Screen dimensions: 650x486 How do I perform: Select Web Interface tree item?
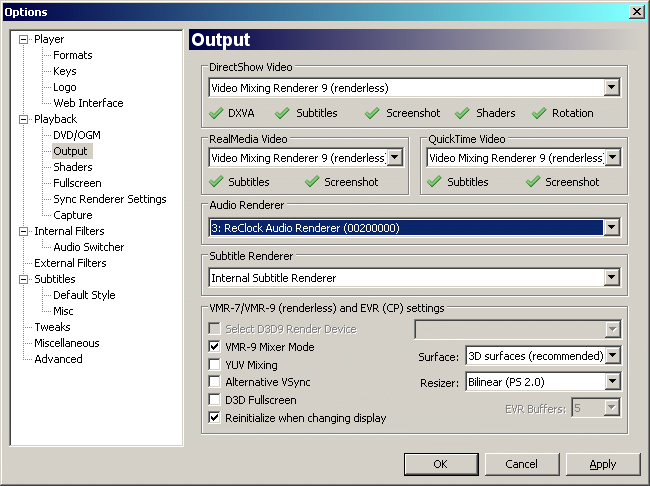pos(88,103)
